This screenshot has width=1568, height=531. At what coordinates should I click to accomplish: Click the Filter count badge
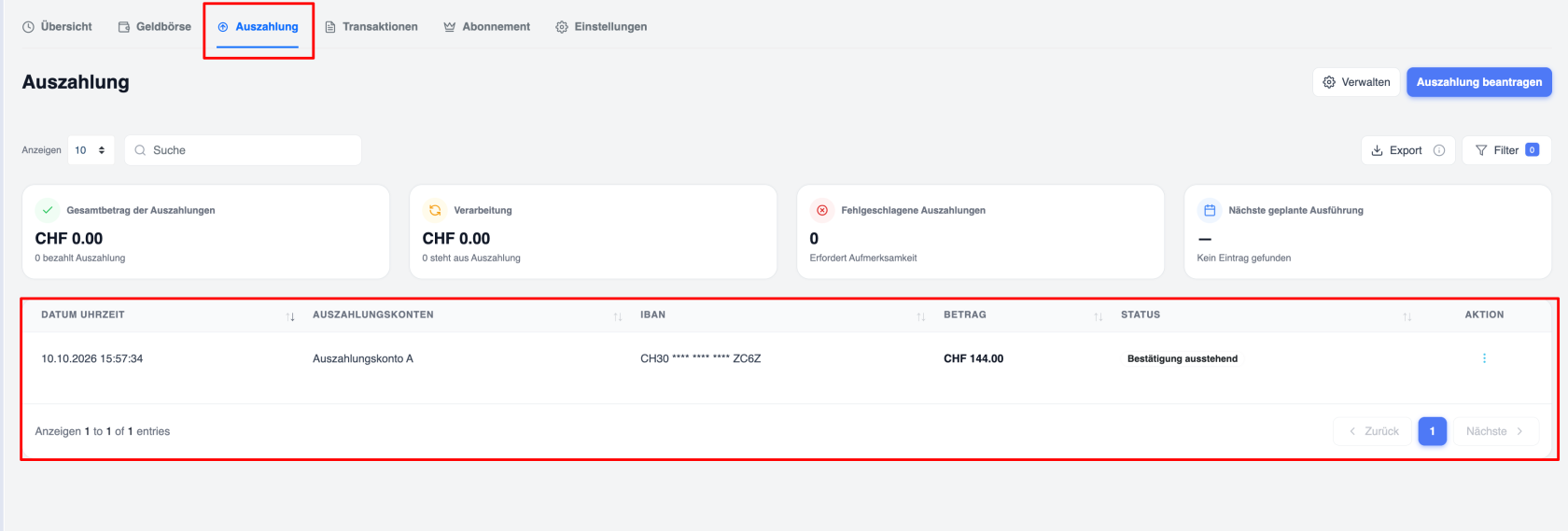1532,150
